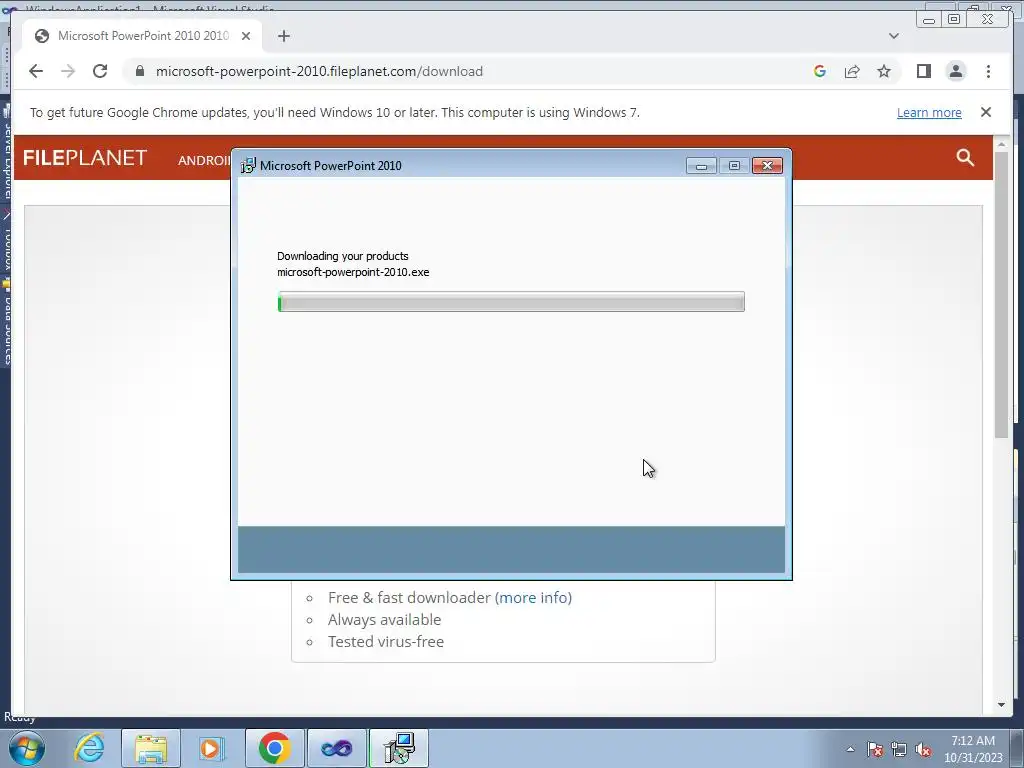The image size is (1024, 768).
Task: Open the 'more info' link
Action: (x=534, y=598)
